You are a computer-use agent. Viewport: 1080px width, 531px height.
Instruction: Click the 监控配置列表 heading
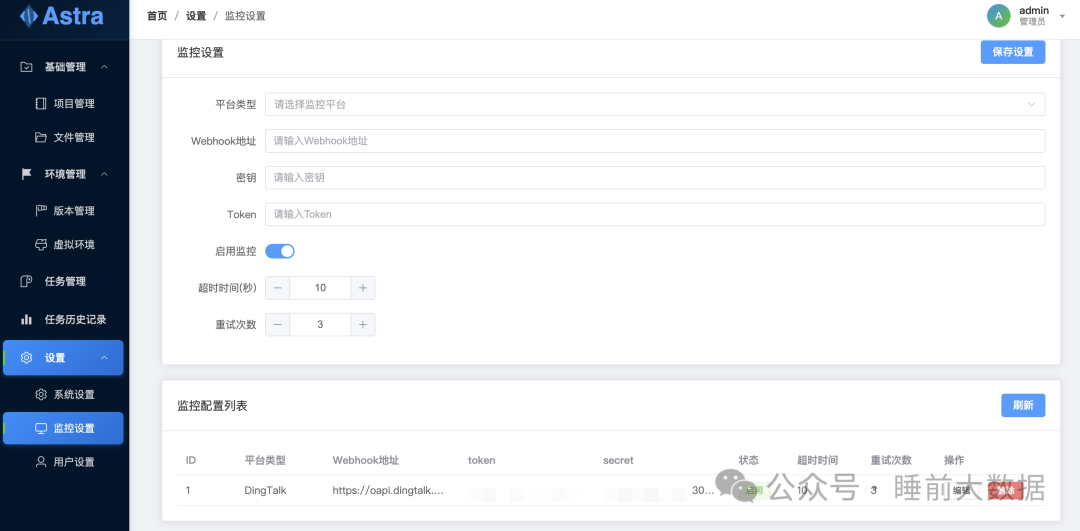212,406
